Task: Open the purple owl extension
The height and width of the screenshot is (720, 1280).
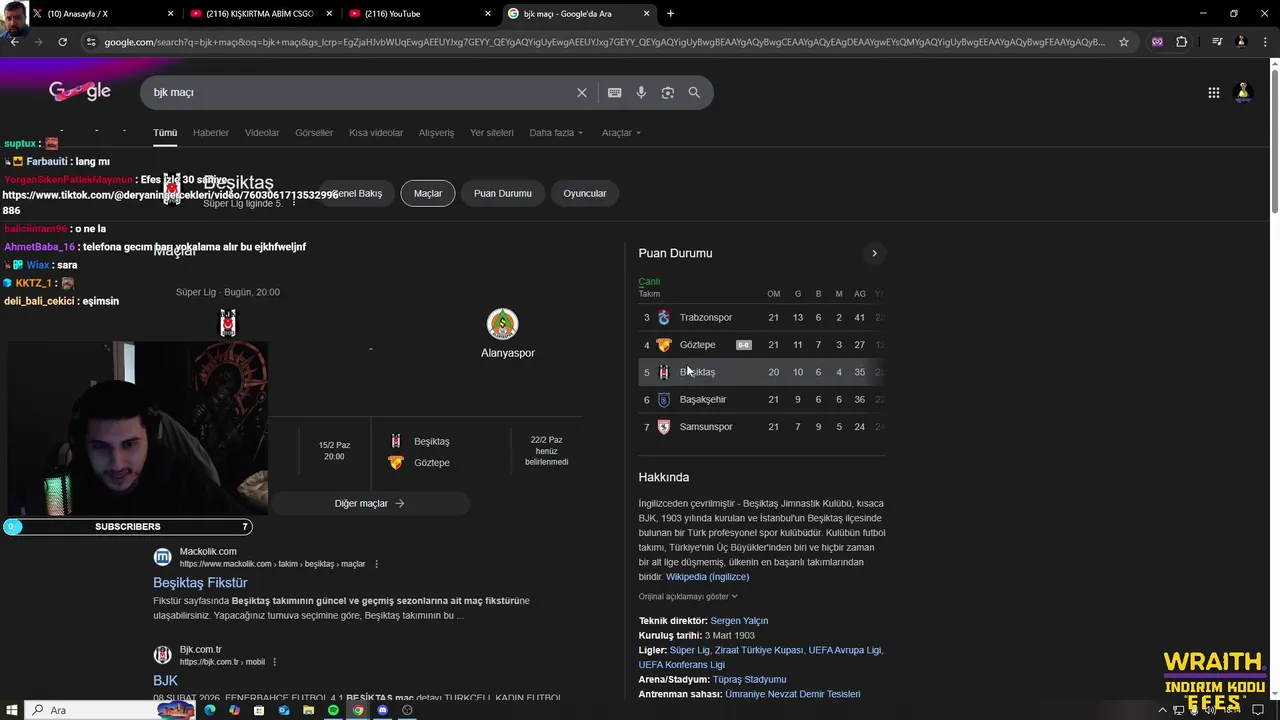Action: point(1157,42)
